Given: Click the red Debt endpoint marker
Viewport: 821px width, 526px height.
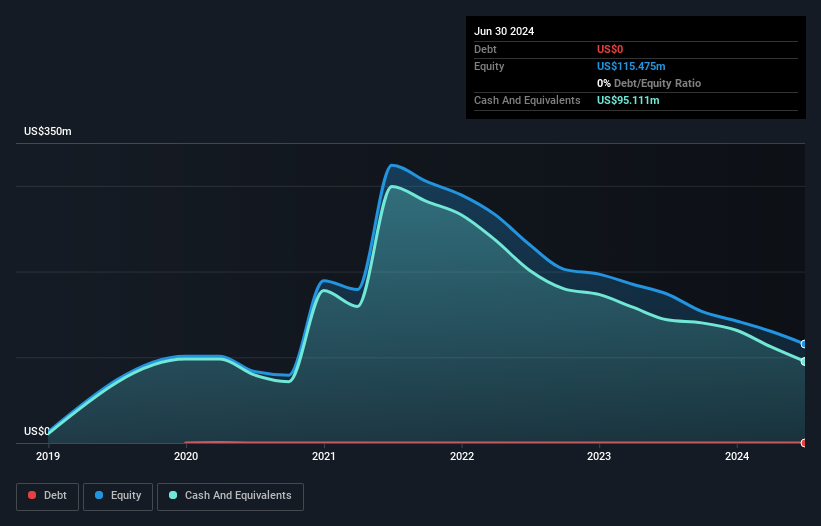Looking at the screenshot, I should point(804,443).
